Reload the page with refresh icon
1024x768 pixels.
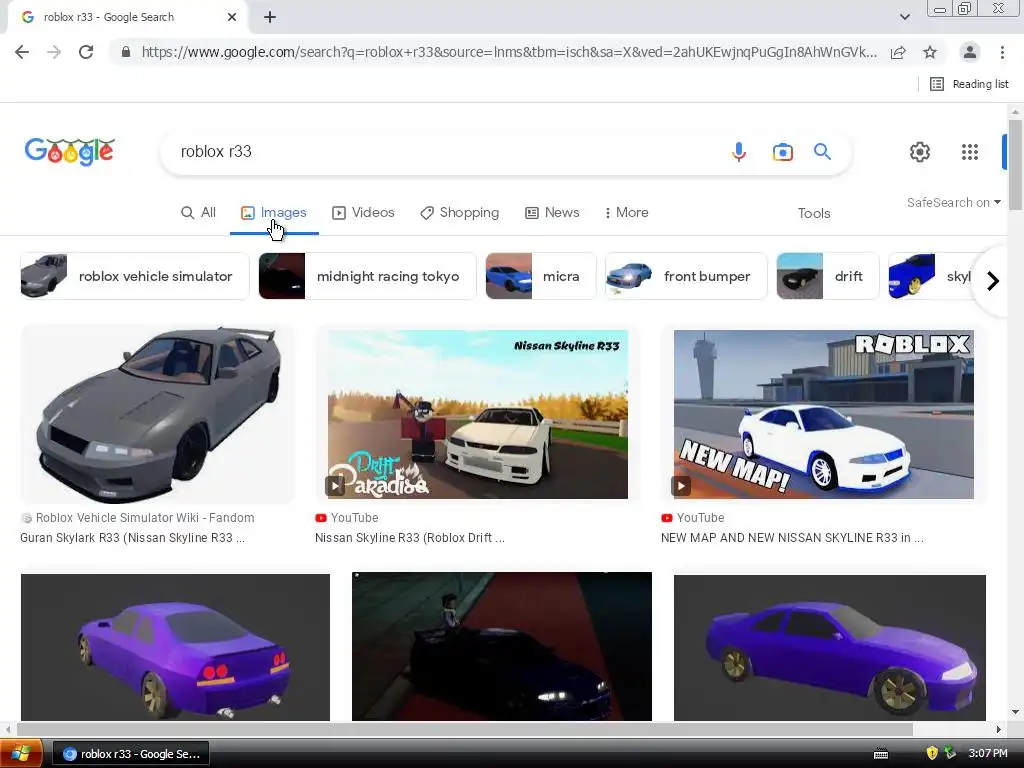pos(86,52)
